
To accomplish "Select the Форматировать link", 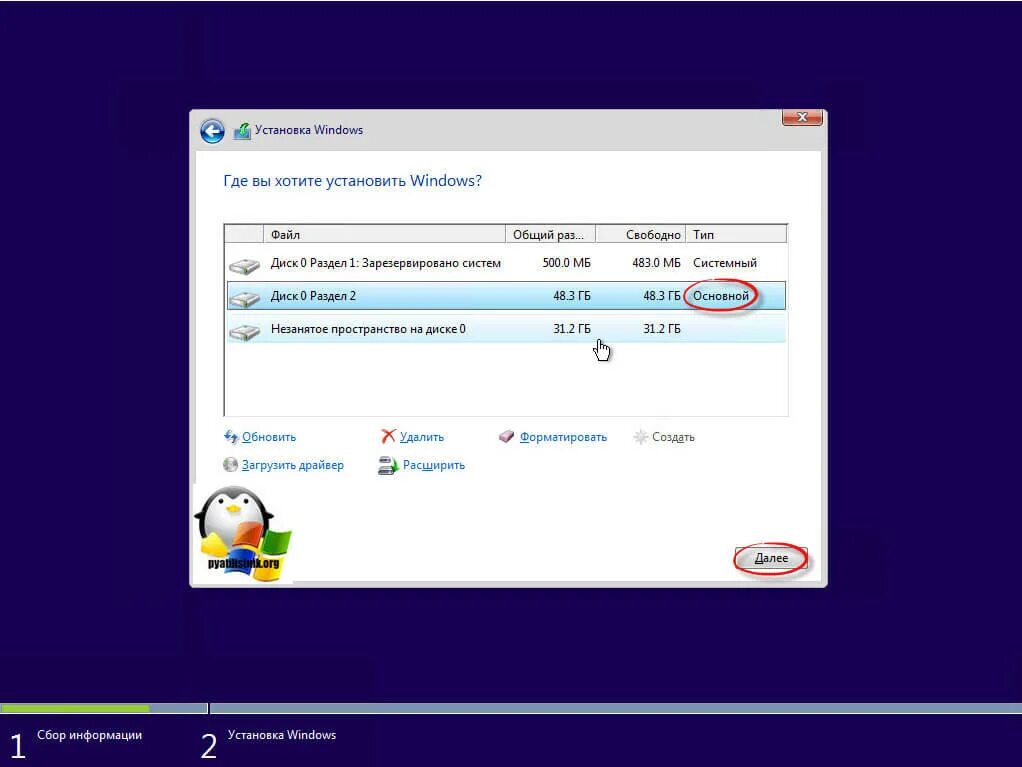I will tap(563, 437).
